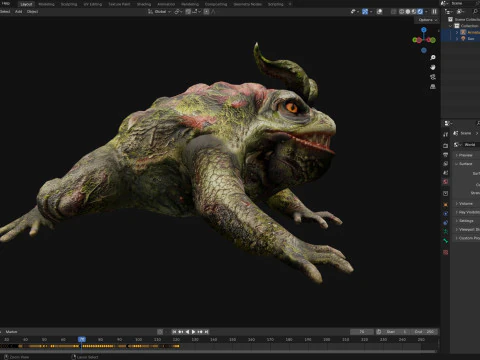Open viewport shading options dropdown arrow

(426, 12)
